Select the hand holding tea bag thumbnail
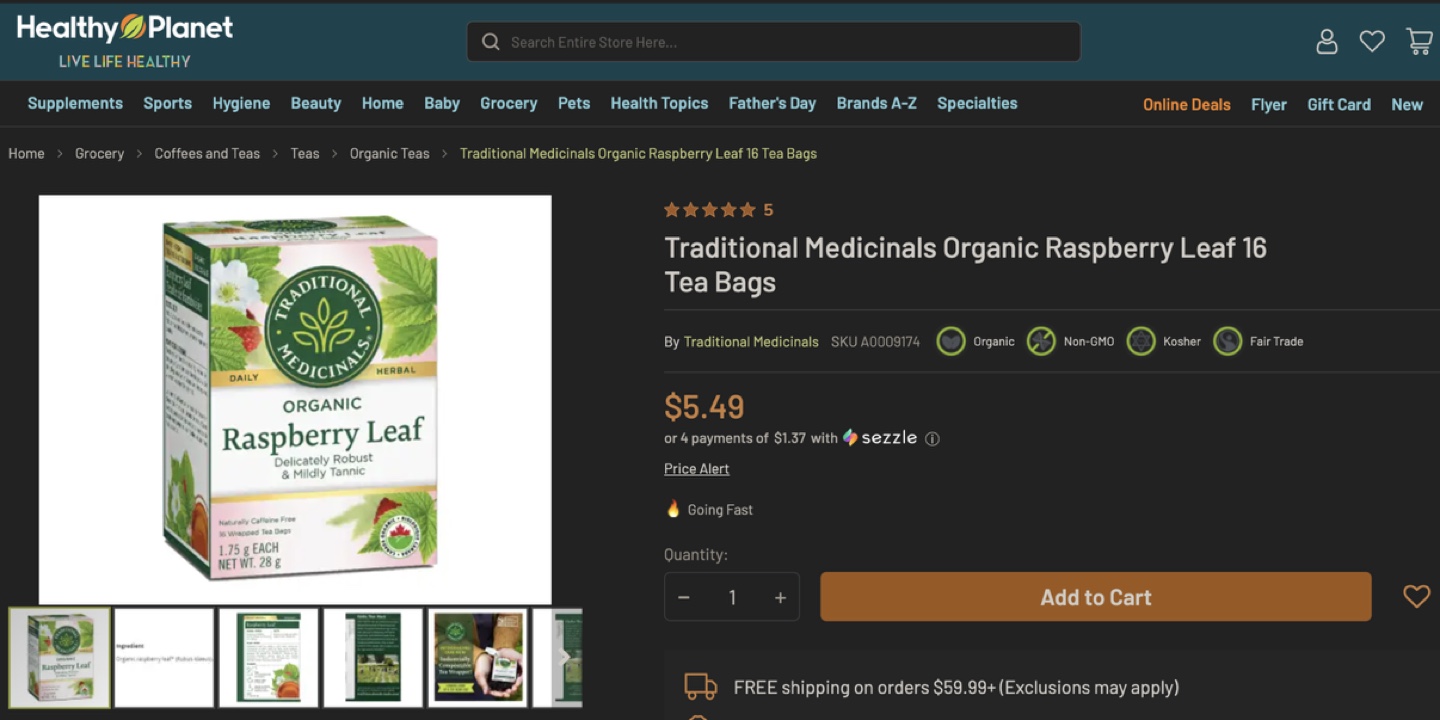Viewport: 1440px width, 720px height. (x=478, y=657)
